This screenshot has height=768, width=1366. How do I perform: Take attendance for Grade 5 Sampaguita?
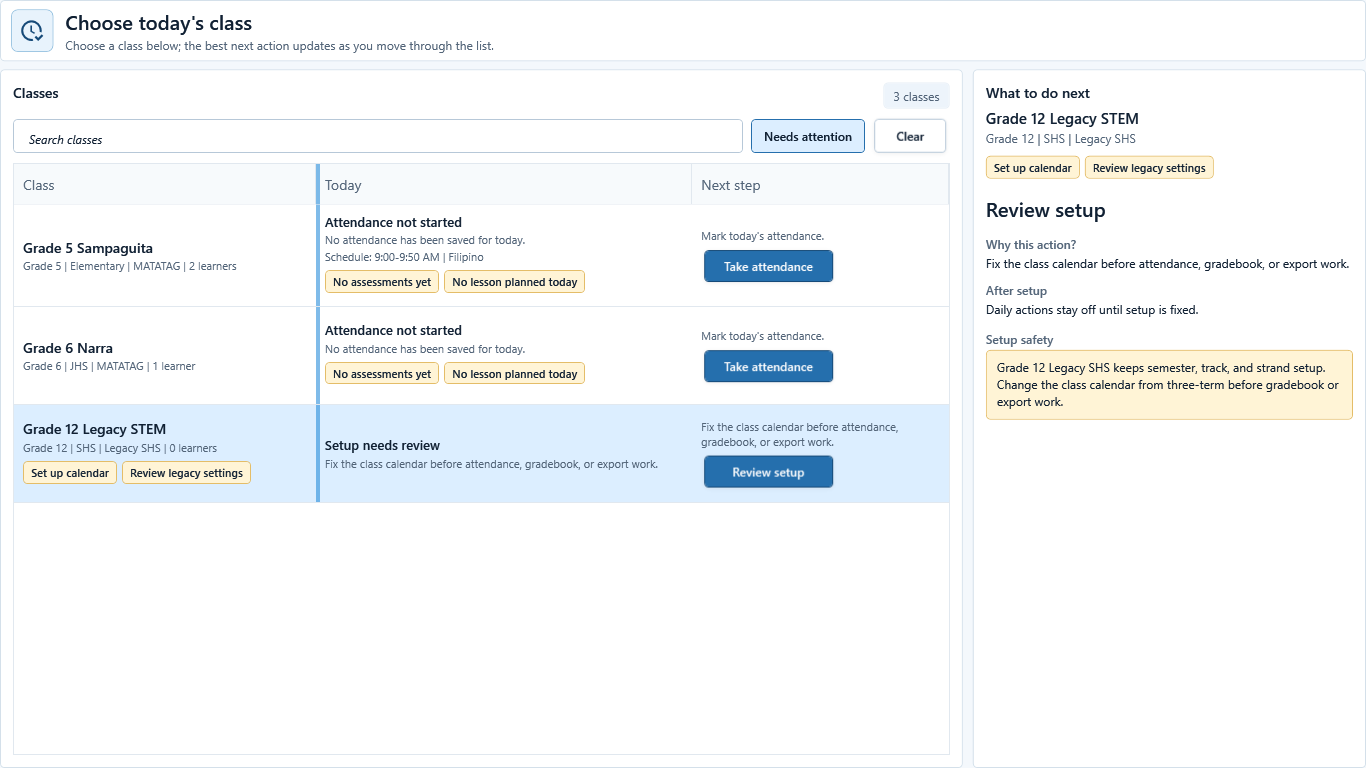click(x=768, y=266)
